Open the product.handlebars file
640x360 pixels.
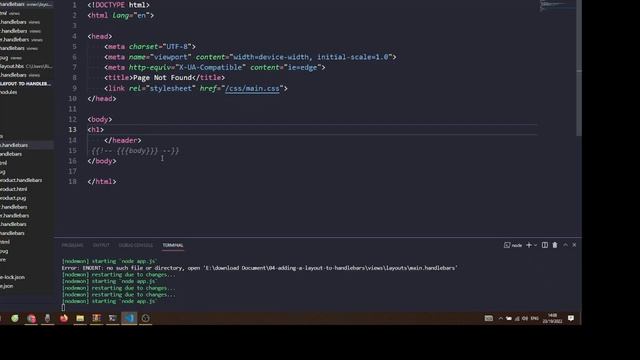(x=21, y=180)
